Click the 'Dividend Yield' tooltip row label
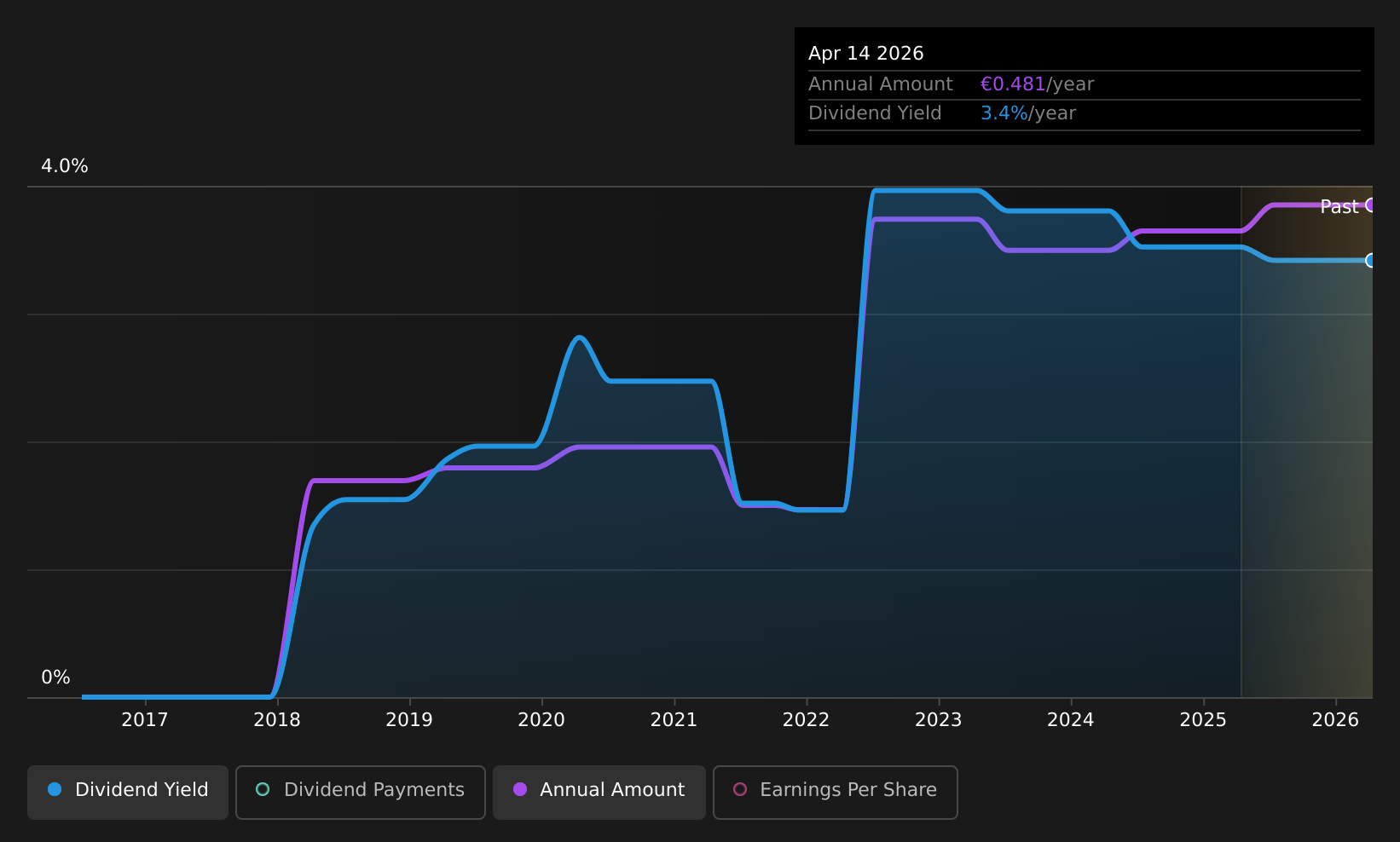 [x=875, y=113]
